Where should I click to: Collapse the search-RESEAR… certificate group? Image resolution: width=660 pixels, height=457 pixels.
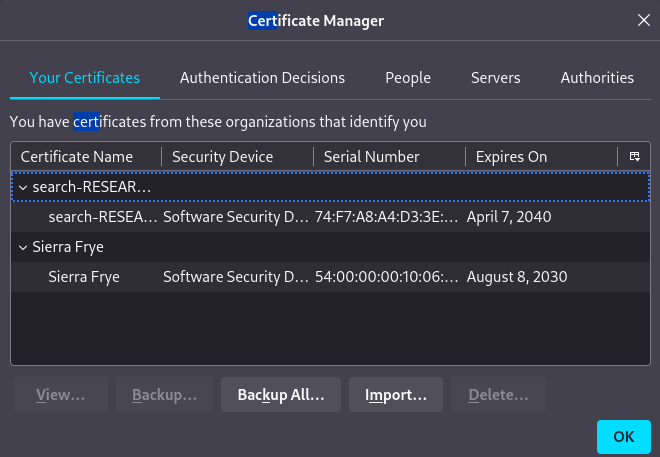pyautogui.click(x=23, y=187)
